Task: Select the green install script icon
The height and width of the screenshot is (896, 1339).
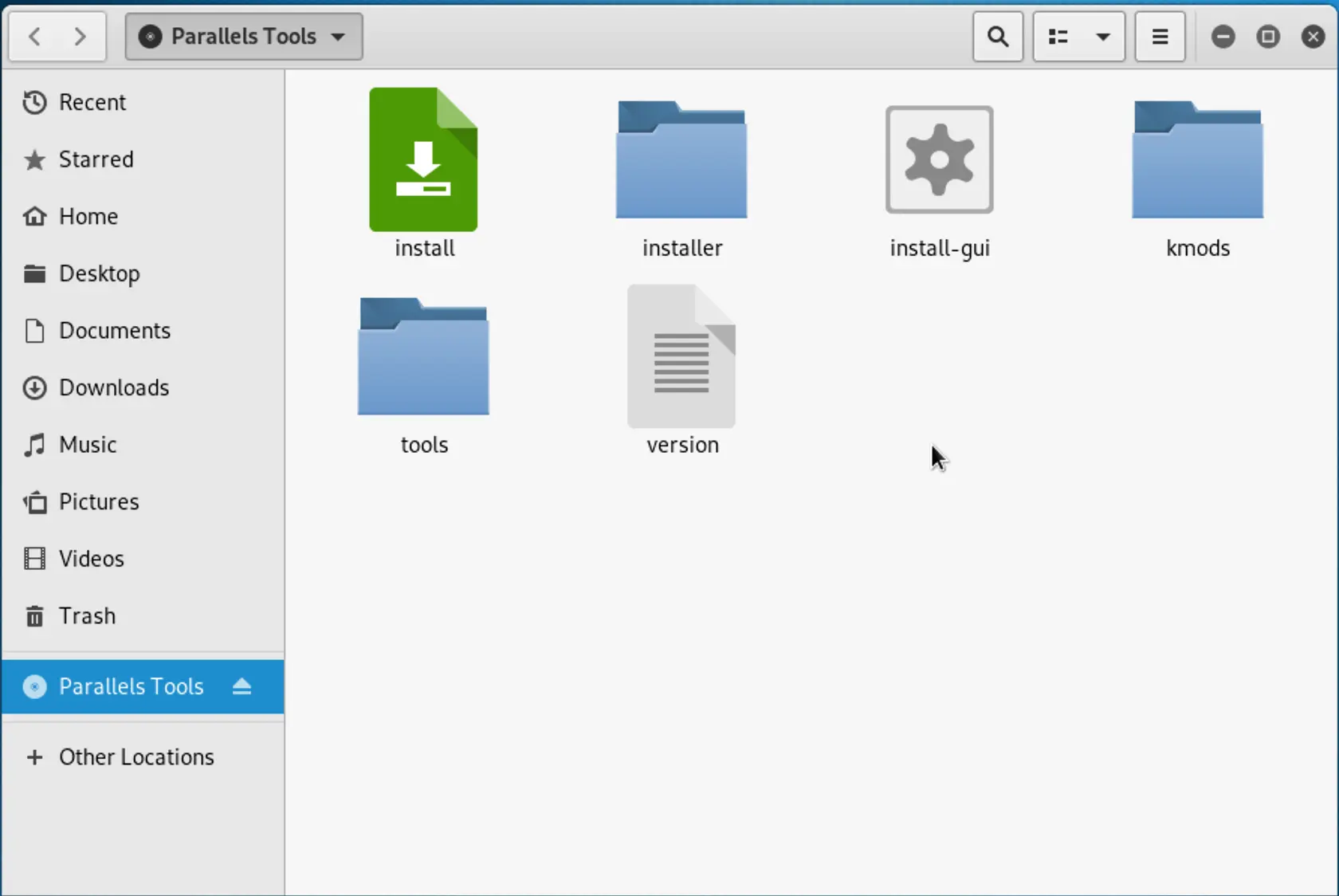Action: click(x=423, y=159)
